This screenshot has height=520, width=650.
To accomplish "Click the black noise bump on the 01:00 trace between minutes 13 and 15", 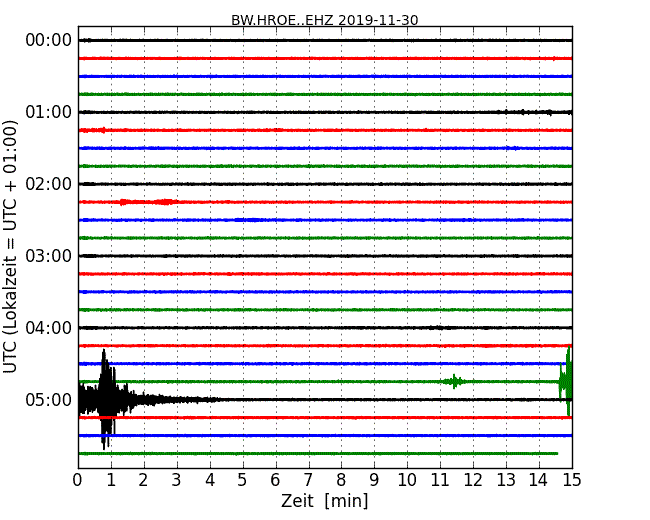I will pyautogui.click(x=535, y=112).
